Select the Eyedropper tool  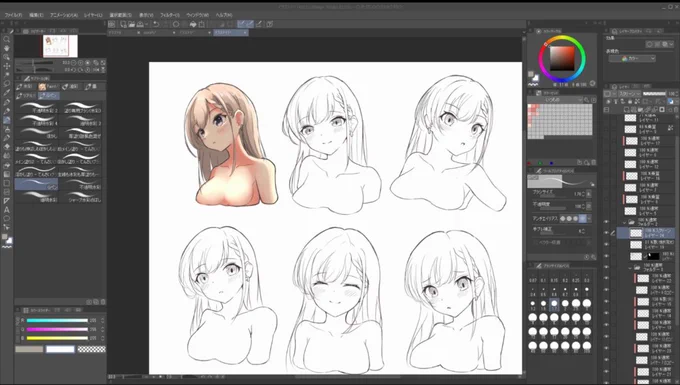pyautogui.click(x=7, y=92)
